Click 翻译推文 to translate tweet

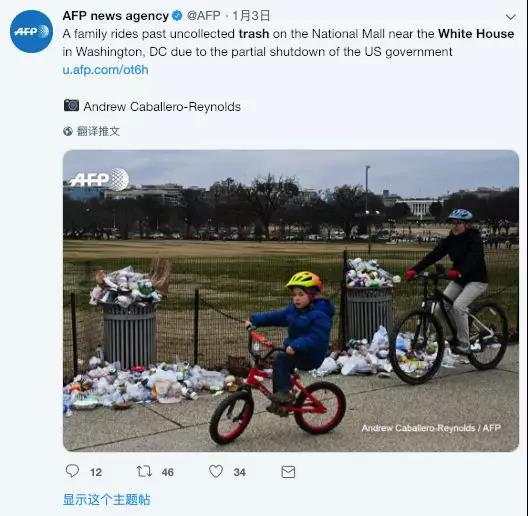pos(98,131)
